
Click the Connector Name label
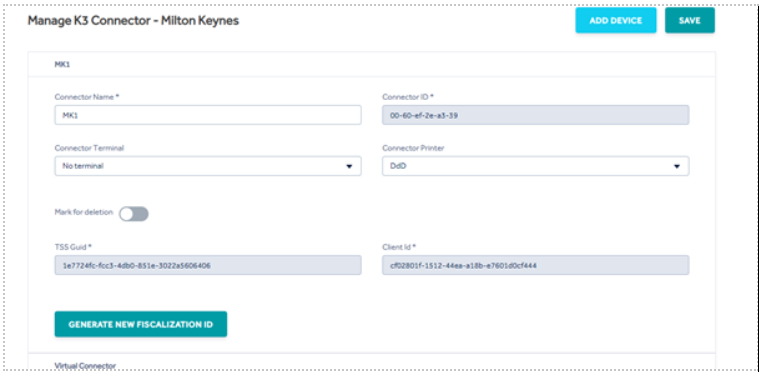coord(87,97)
